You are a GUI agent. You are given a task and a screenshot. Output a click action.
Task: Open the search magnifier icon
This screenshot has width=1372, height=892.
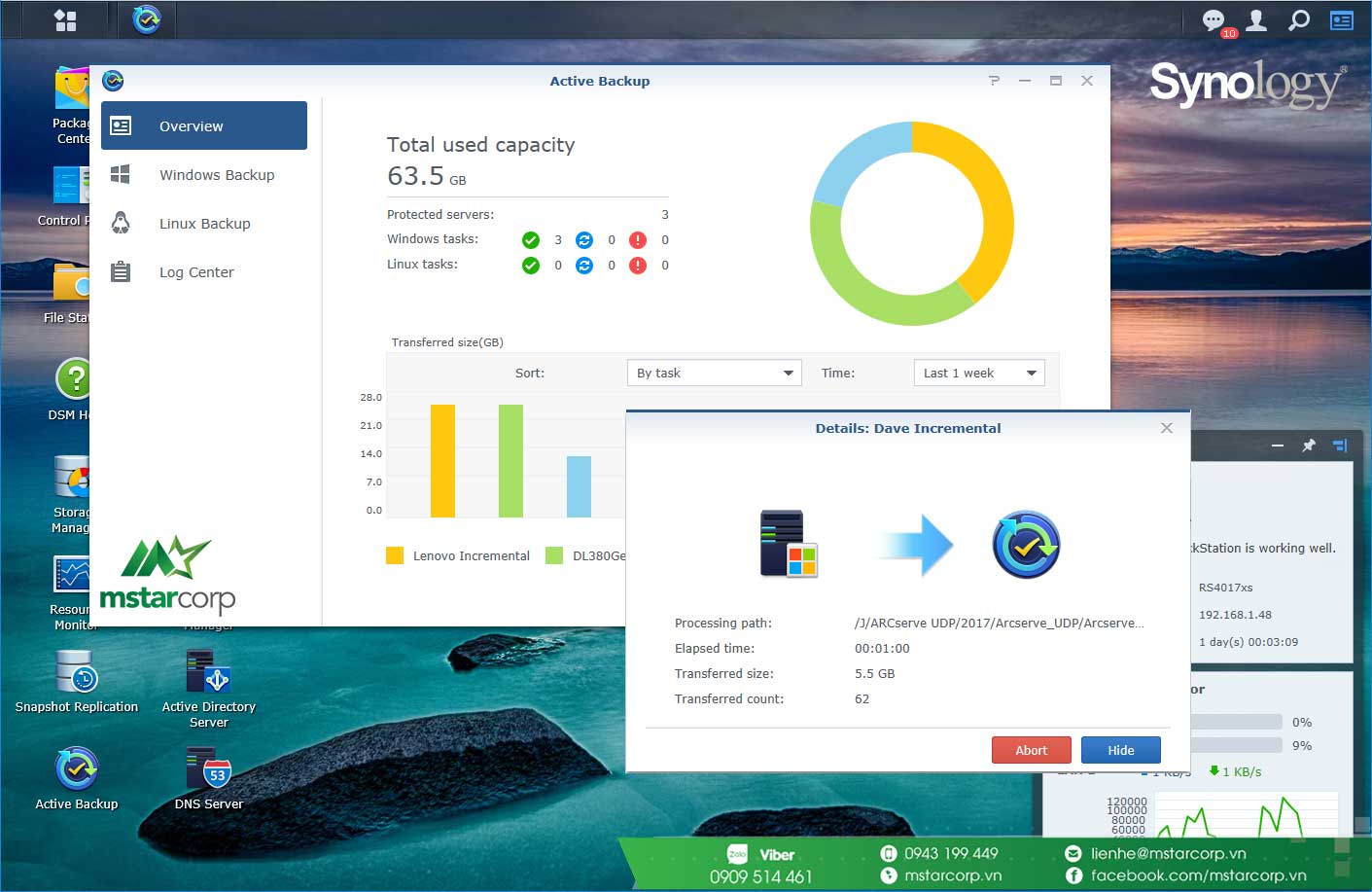[x=1299, y=20]
